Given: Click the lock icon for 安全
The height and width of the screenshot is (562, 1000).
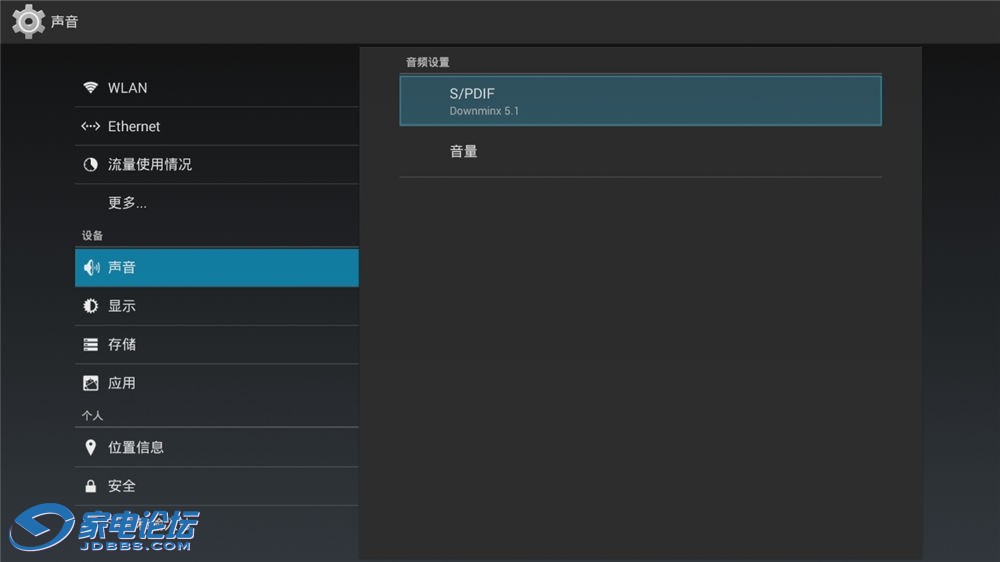Looking at the screenshot, I should coord(91,486).
